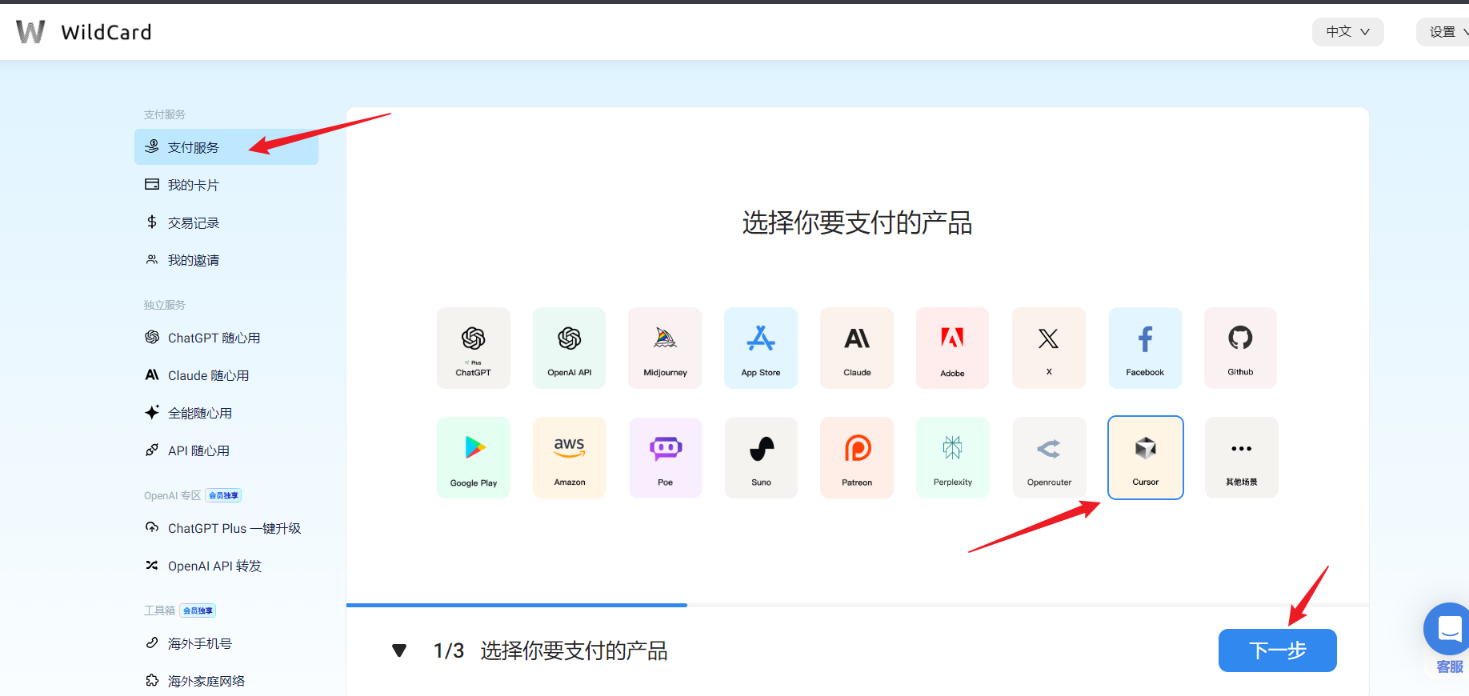Open the 中文 language dropdown

click(x=1347, y=31)
